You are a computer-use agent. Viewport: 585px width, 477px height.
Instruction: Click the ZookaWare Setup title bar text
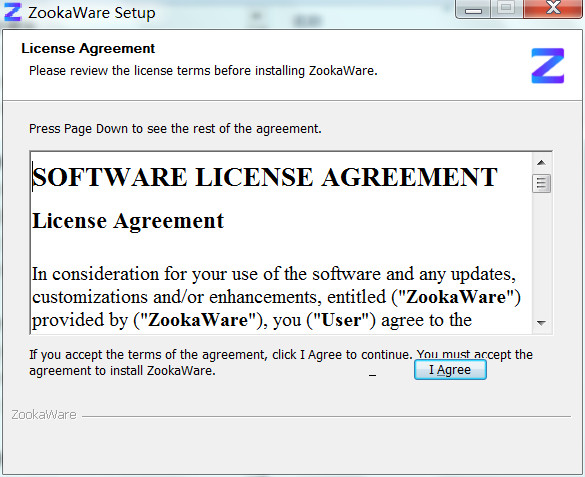click(x=92, y=13)
